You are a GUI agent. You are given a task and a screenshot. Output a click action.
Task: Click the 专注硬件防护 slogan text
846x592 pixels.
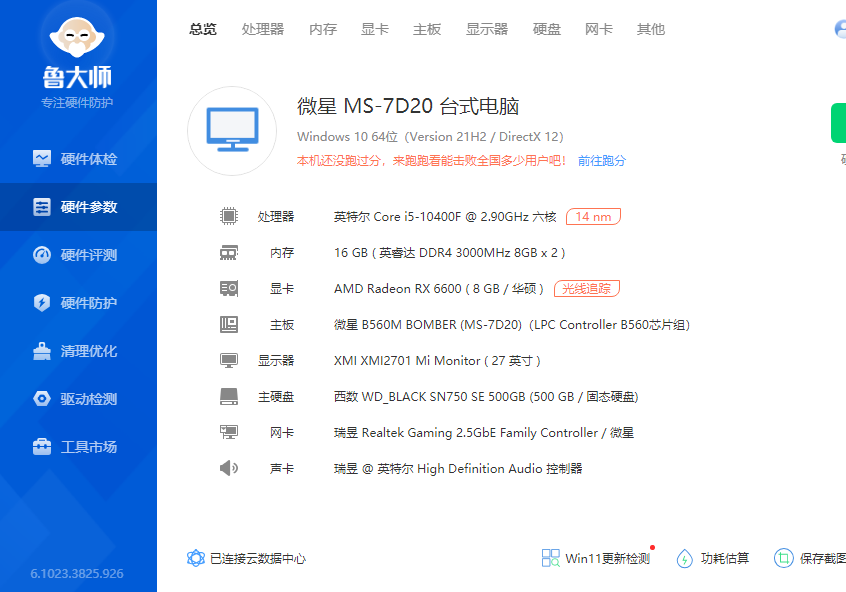[x=77, y=103]
